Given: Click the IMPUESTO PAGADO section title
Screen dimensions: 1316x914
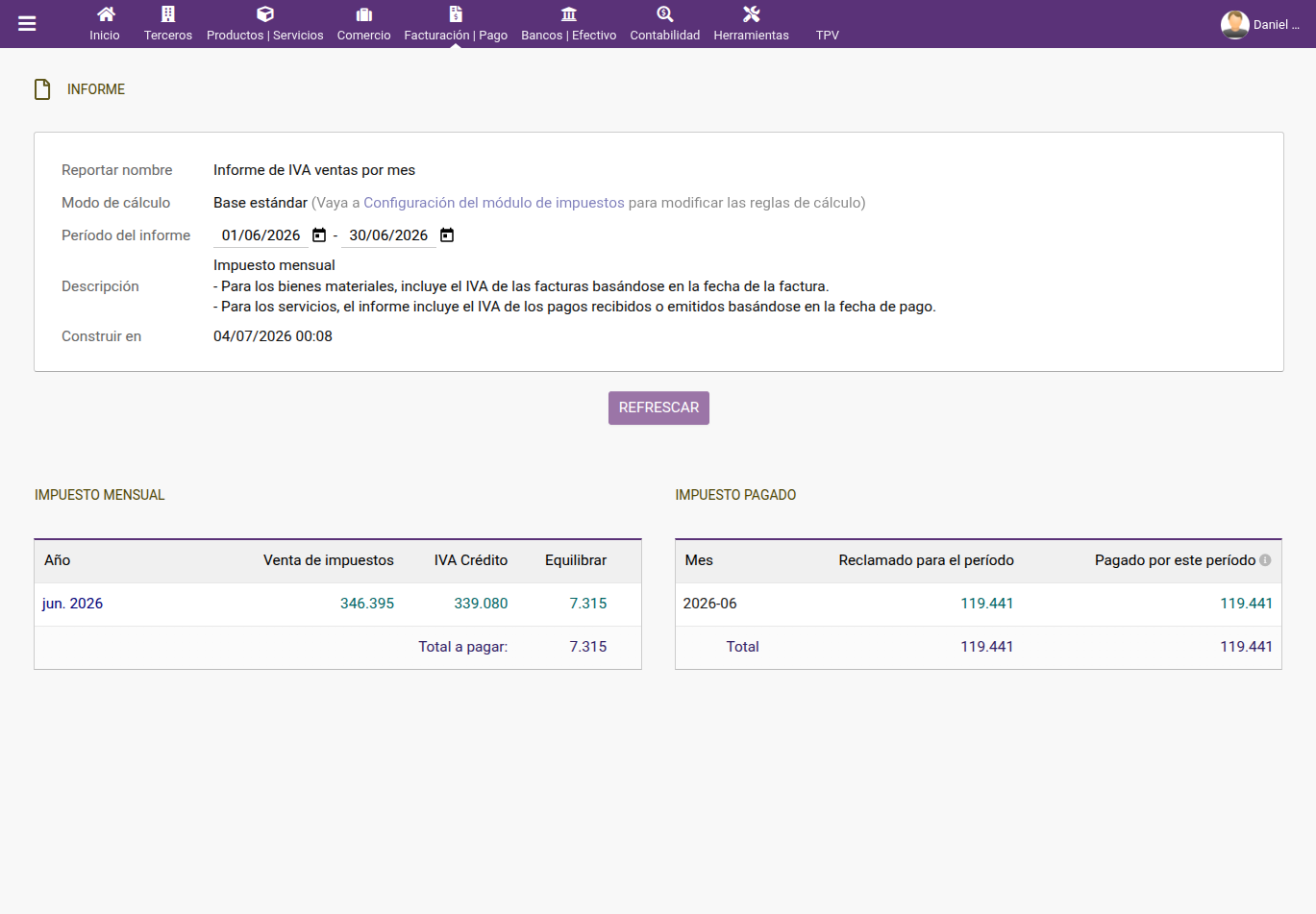Looking at the screenshot, I should [735, 495].
